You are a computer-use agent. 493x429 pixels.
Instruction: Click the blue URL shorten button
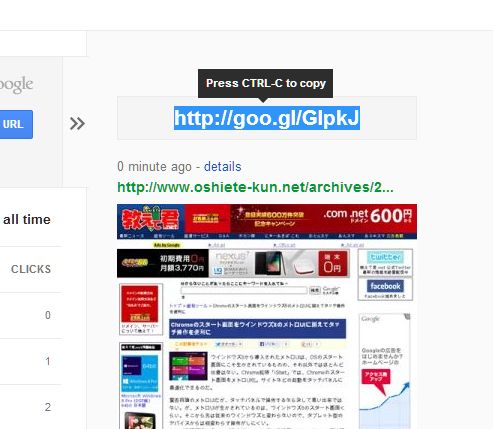point(16,124)
